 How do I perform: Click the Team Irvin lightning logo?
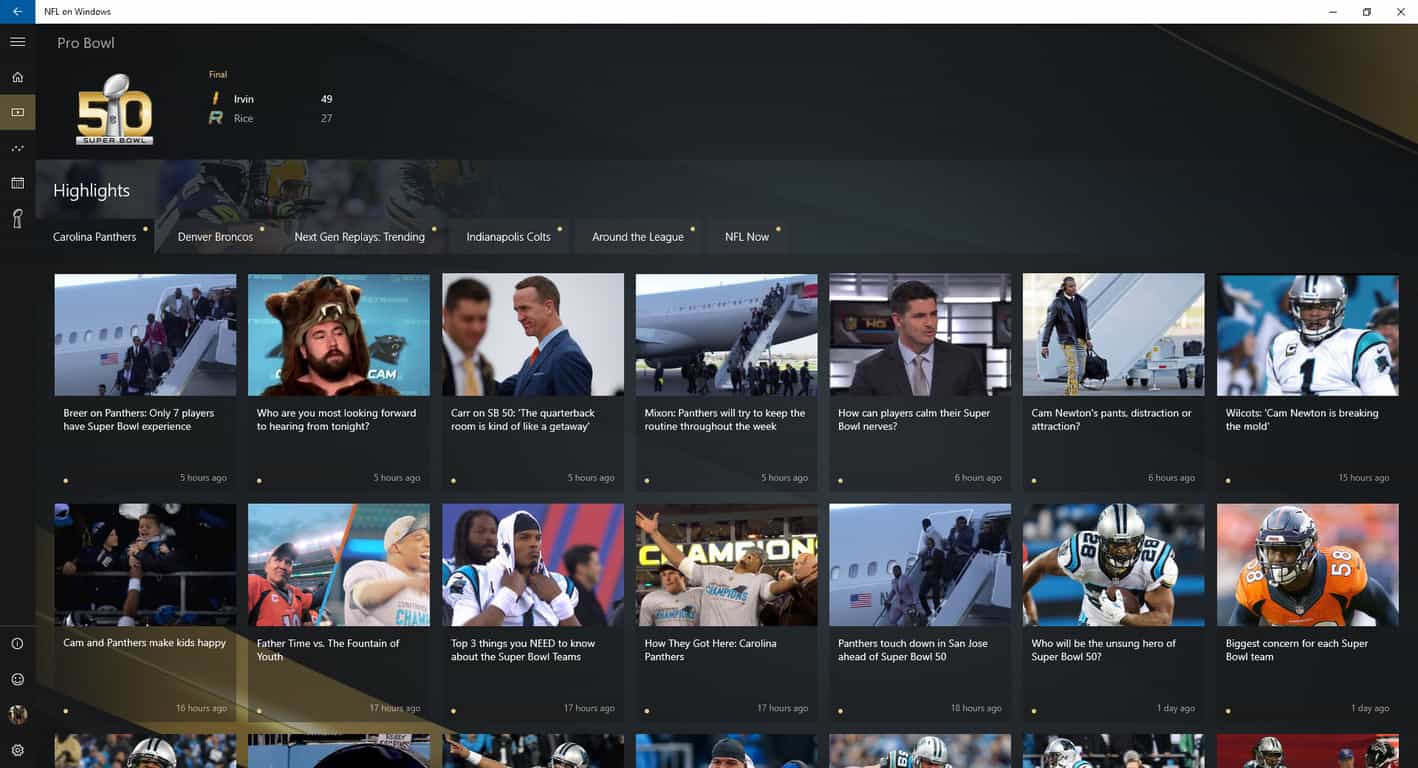click(215, 99)
